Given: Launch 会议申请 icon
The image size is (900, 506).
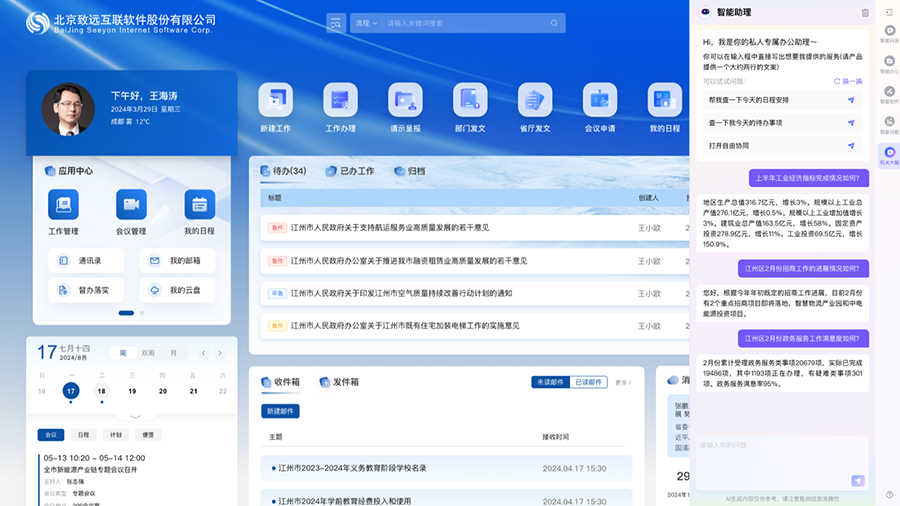Looking at the screenshot, I should click(x=600, y=100).
